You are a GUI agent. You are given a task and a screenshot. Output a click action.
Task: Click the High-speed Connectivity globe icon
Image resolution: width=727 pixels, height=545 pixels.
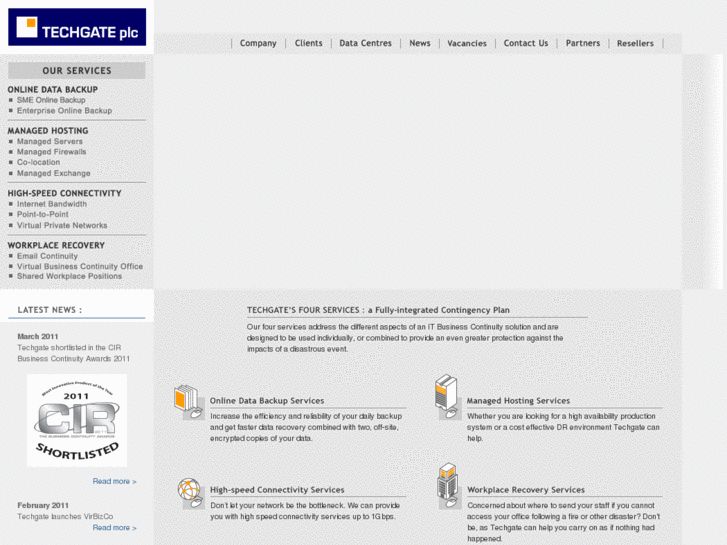coord(190,493)
